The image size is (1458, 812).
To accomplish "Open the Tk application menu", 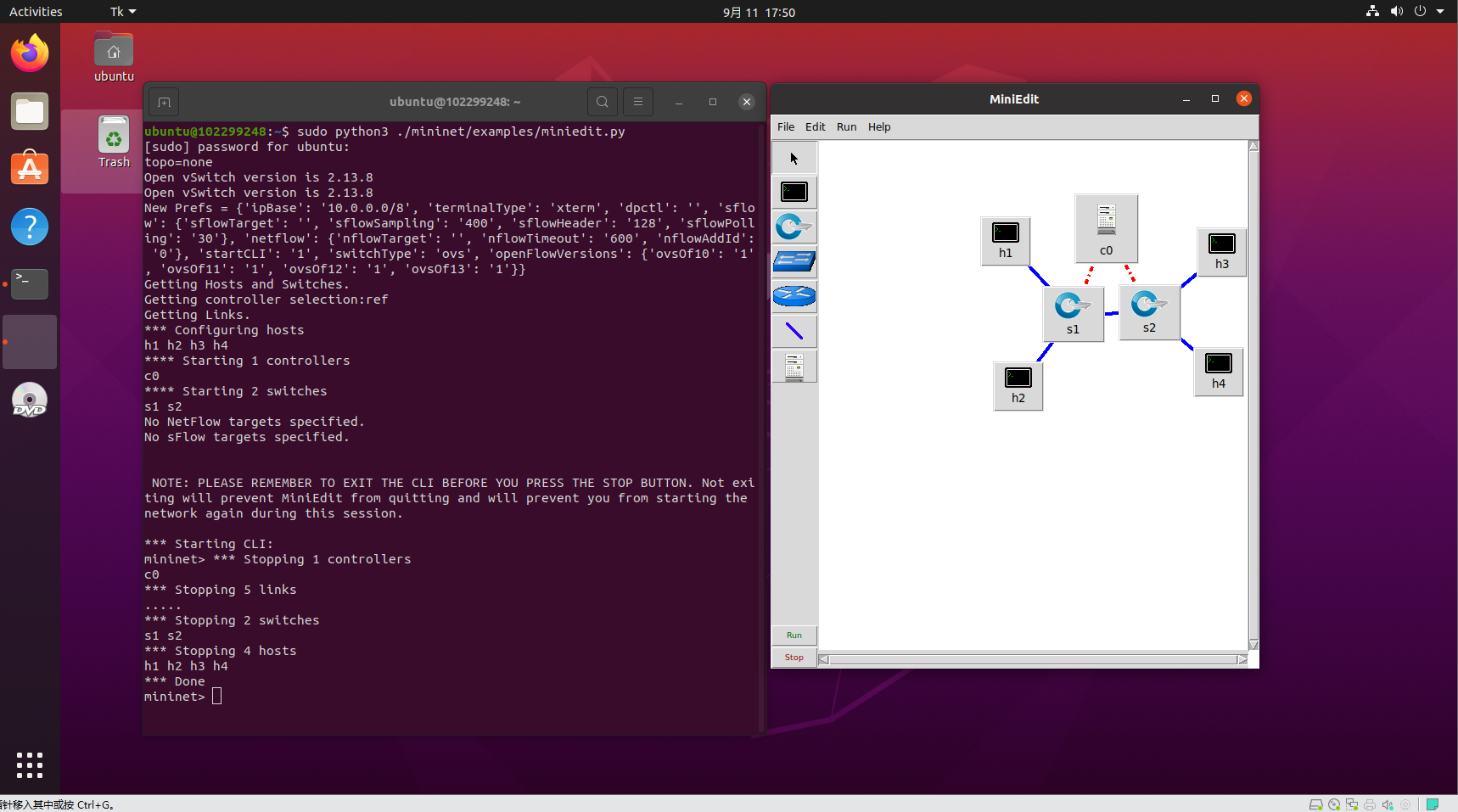I will [x=123, y=12].
